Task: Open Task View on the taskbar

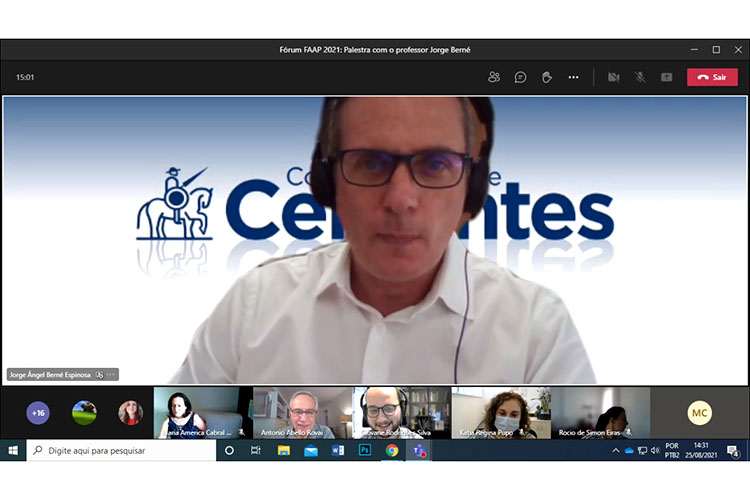Action: [x=256, y=450]
